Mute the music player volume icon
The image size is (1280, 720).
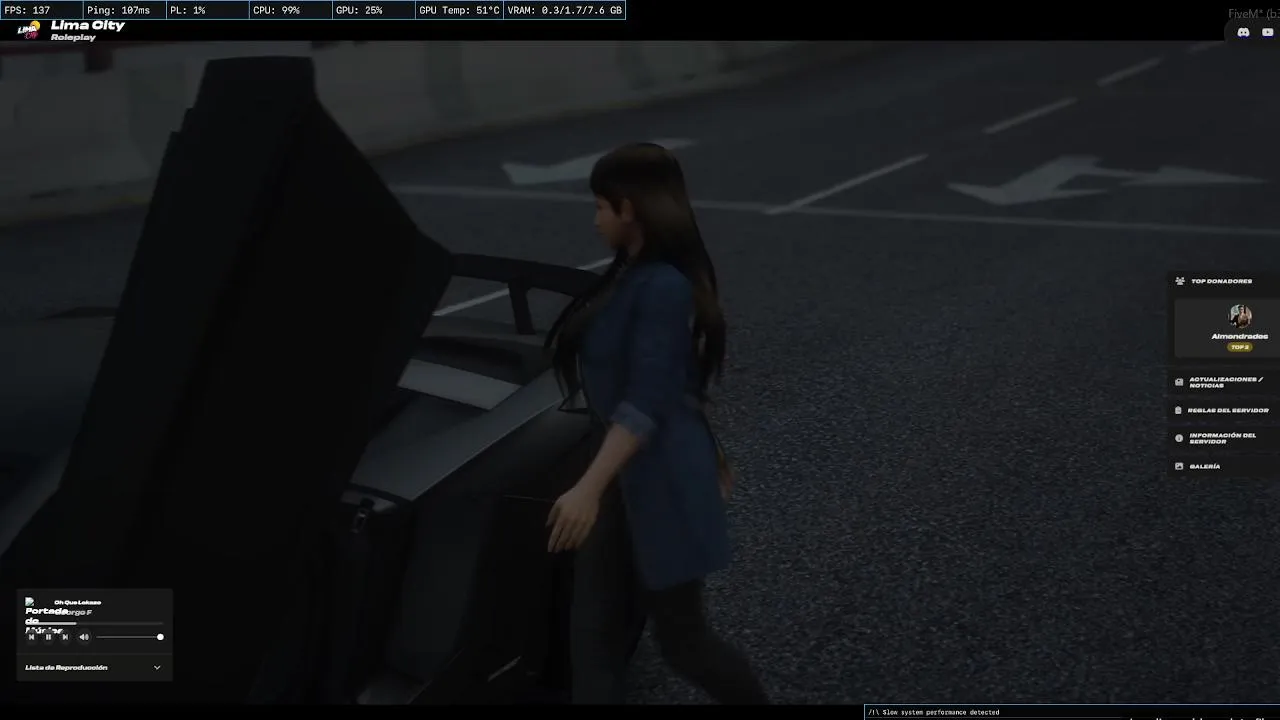tap(84, 637)
